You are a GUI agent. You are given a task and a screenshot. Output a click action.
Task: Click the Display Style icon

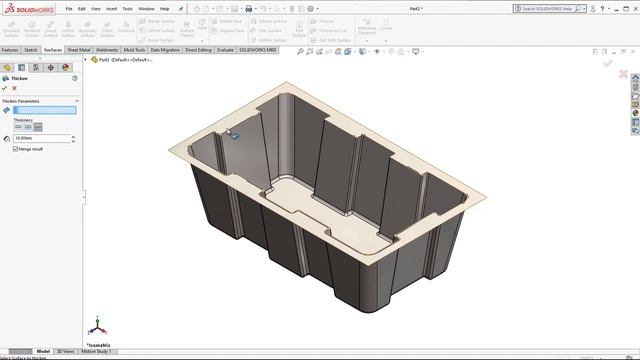coord(362,51)
